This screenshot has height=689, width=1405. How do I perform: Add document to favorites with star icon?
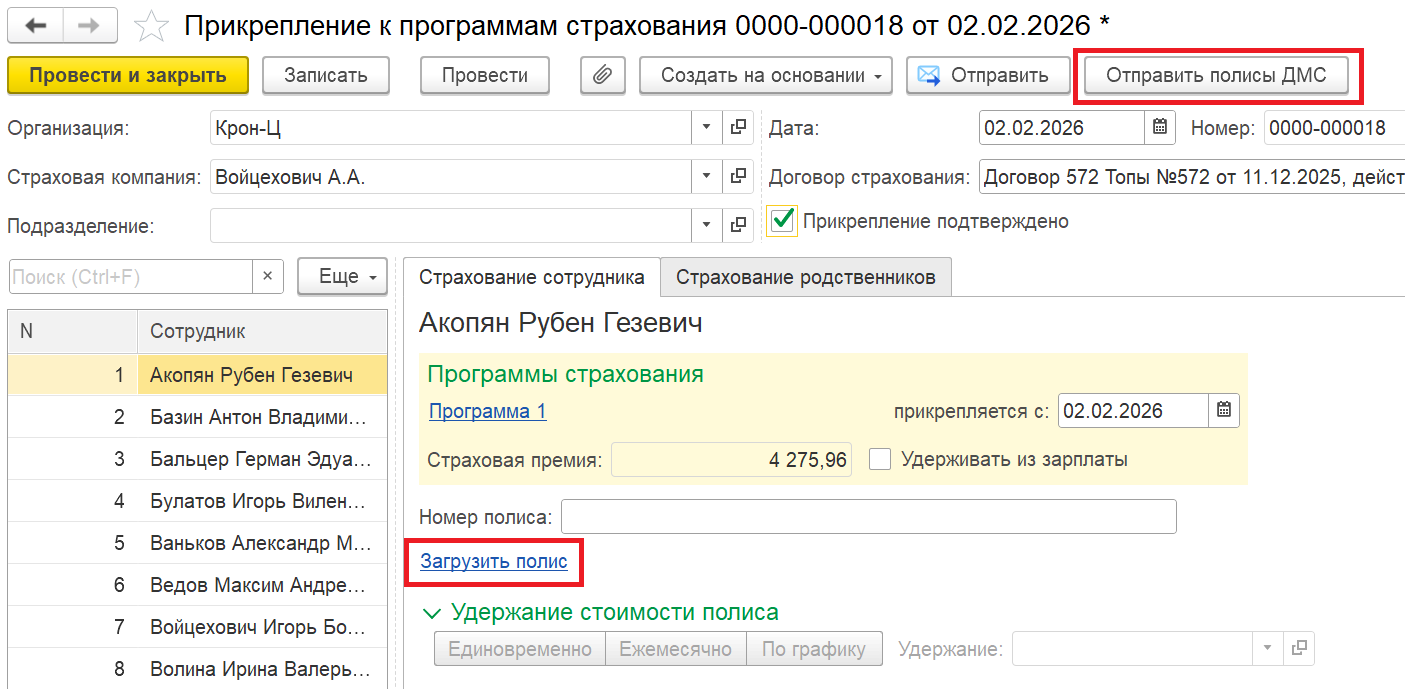[151, 26]
